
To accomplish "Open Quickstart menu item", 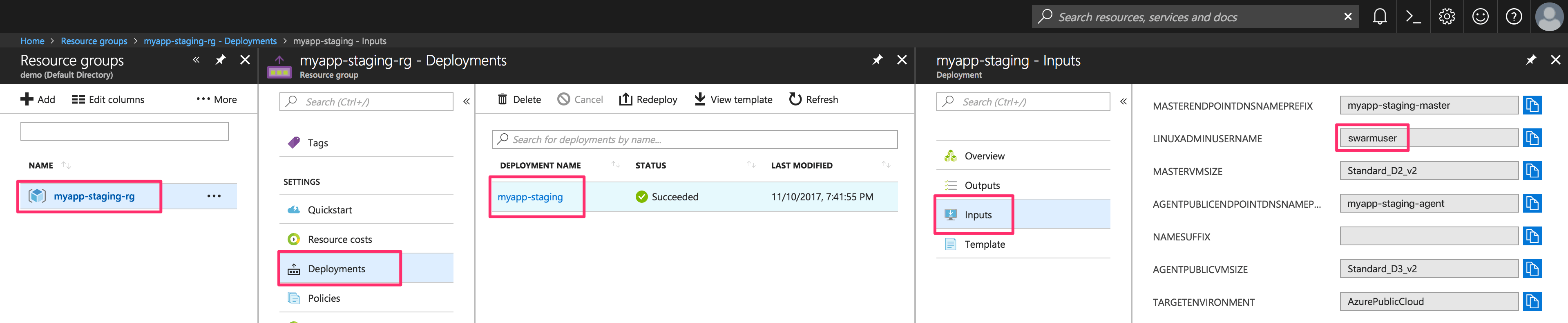I will click(x=366, y=210).
